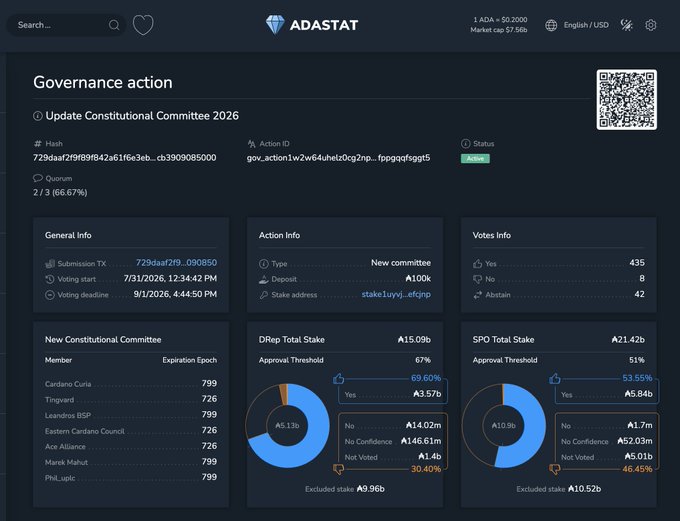The height and width of the screenshot is (521, 680).
Task: Click SPO thumbs-down orange icon
Action: point(555,469)
